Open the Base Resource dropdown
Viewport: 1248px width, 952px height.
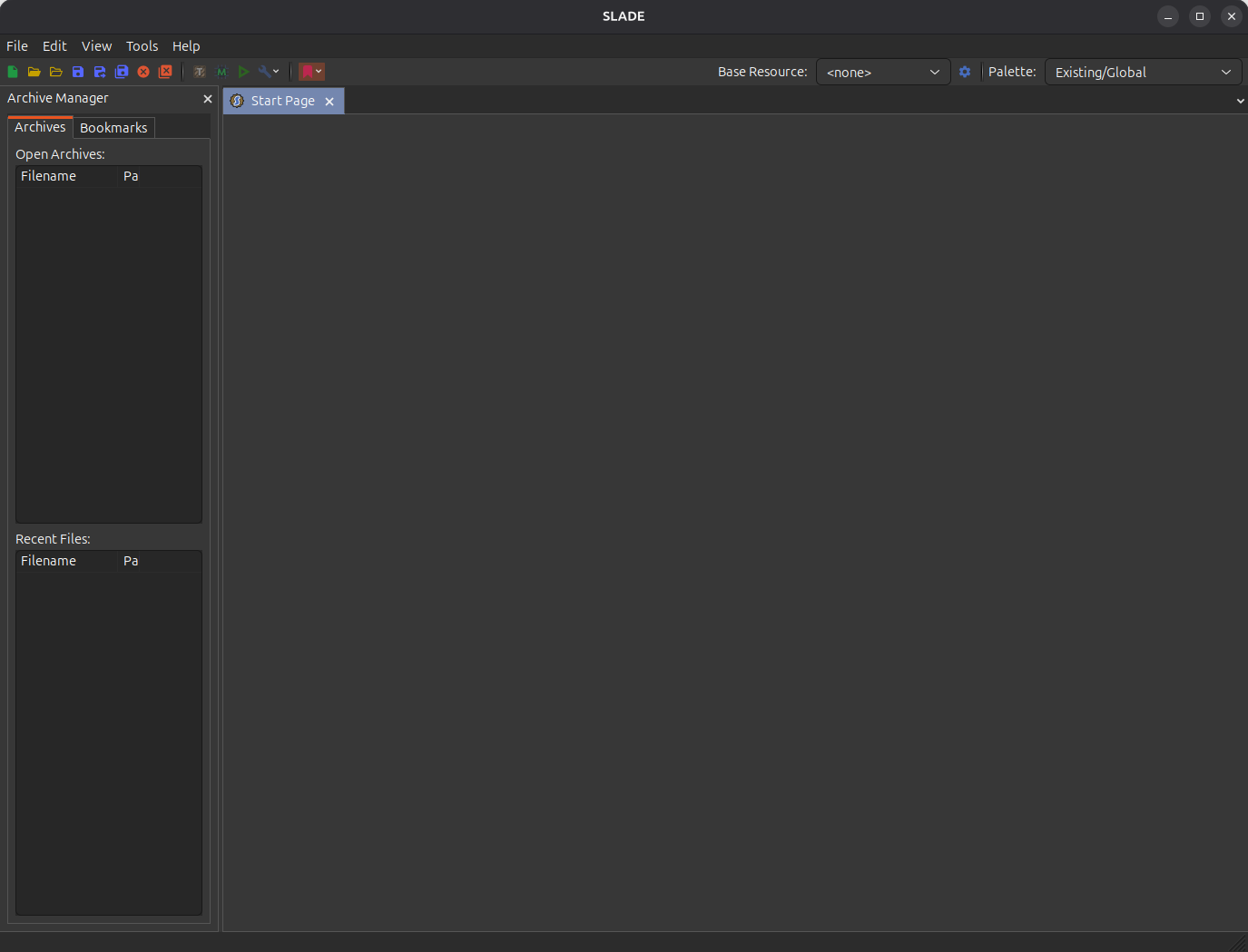882,72
